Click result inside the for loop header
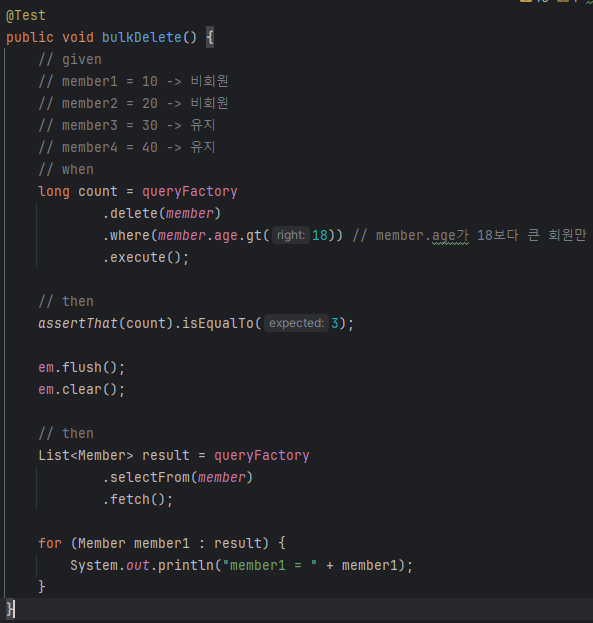 [x=238, y=544]
